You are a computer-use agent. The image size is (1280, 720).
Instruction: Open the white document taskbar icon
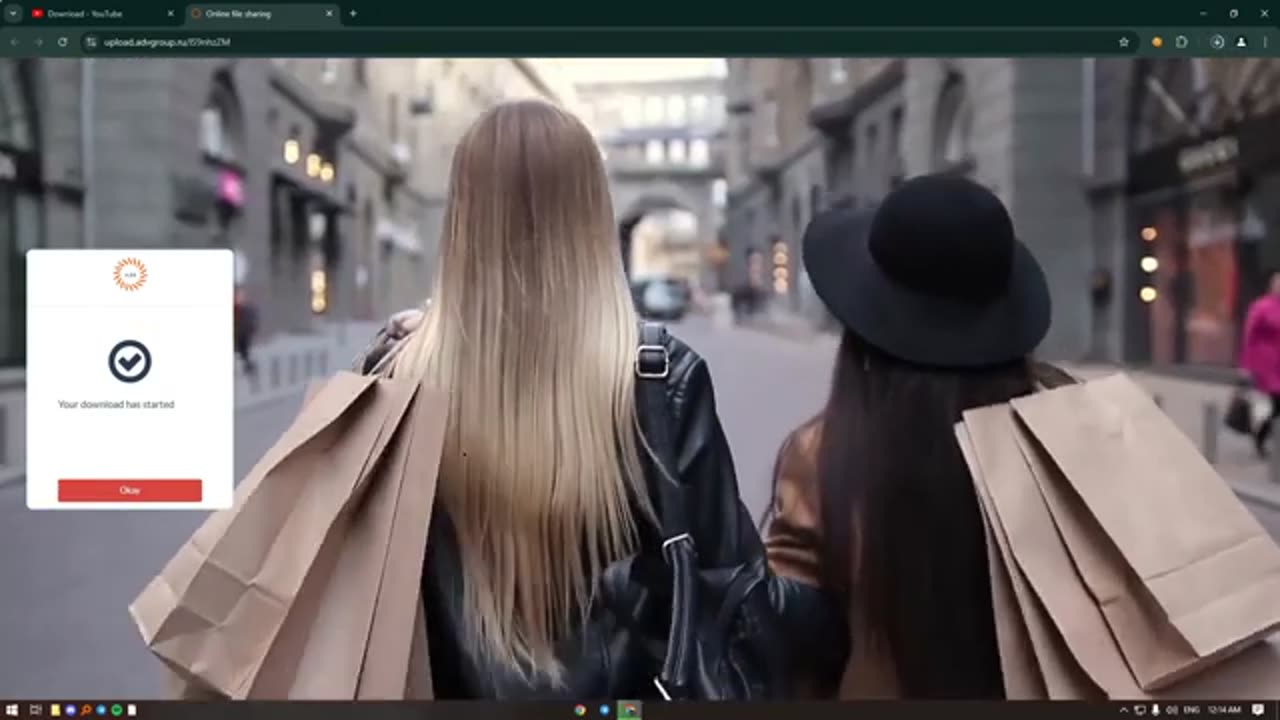click(131, 710)
